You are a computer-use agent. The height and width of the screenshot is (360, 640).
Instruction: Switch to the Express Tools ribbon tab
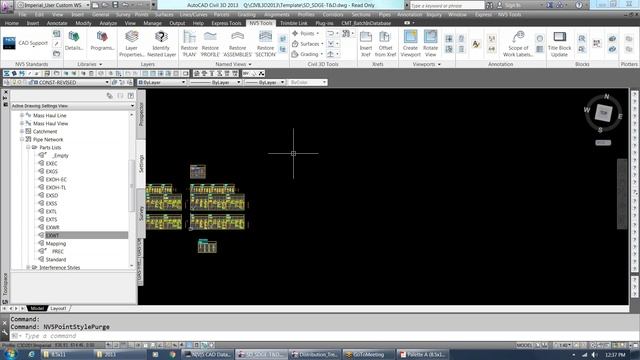click(x=226, y=23)
